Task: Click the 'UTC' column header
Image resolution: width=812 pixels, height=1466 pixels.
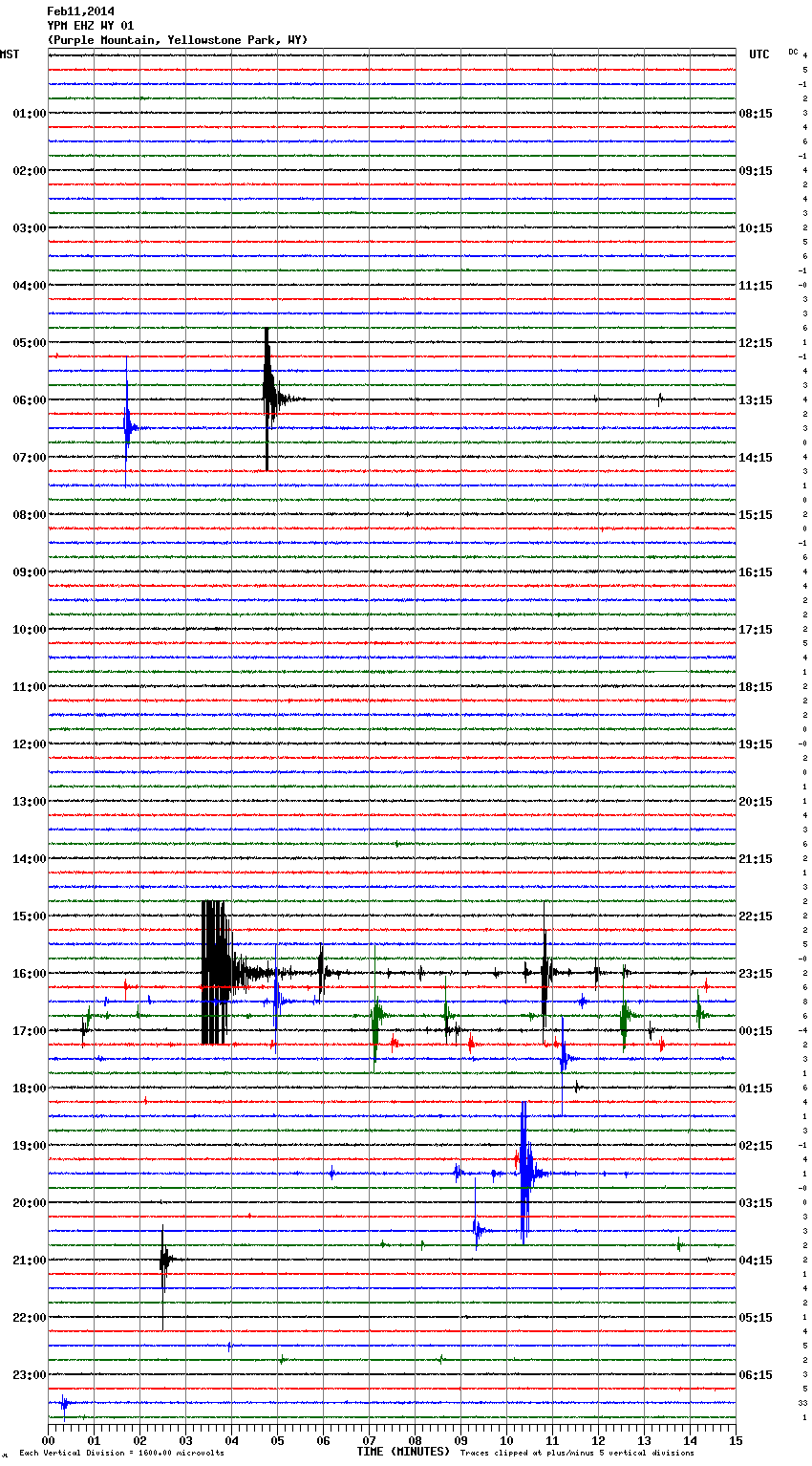Action: [759, 54]
